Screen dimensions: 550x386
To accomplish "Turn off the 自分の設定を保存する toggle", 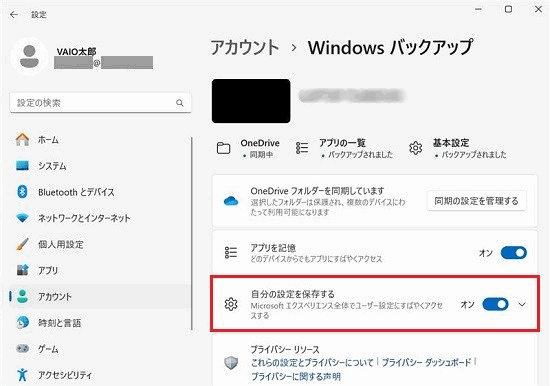I will coord(495,304).
